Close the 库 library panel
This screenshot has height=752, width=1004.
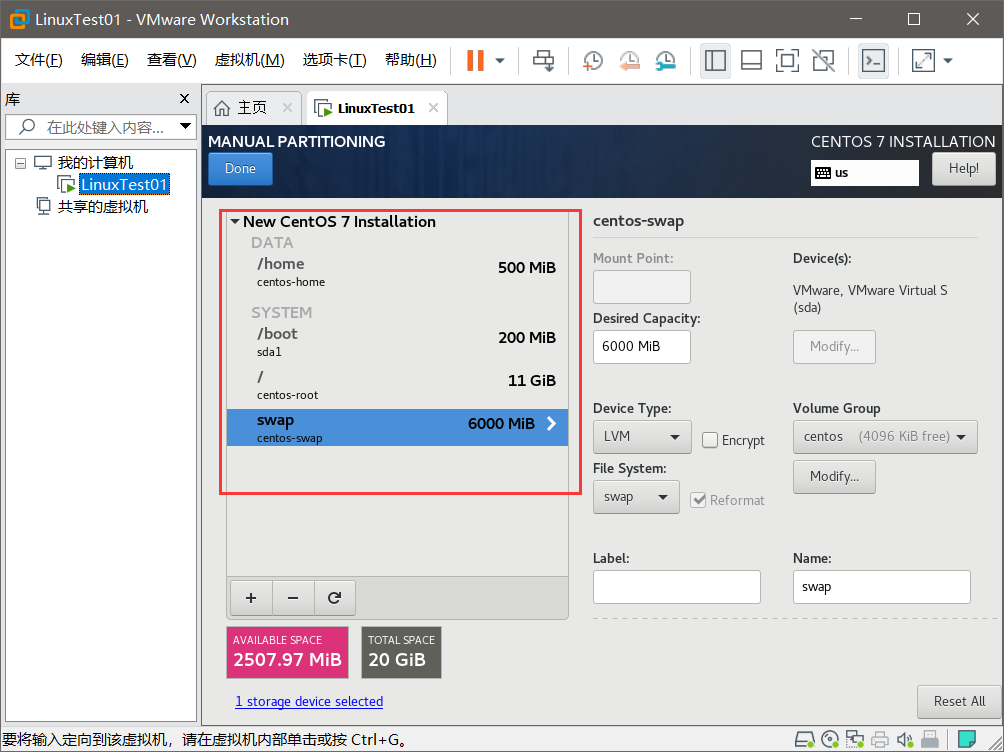(x=184, y=99)
